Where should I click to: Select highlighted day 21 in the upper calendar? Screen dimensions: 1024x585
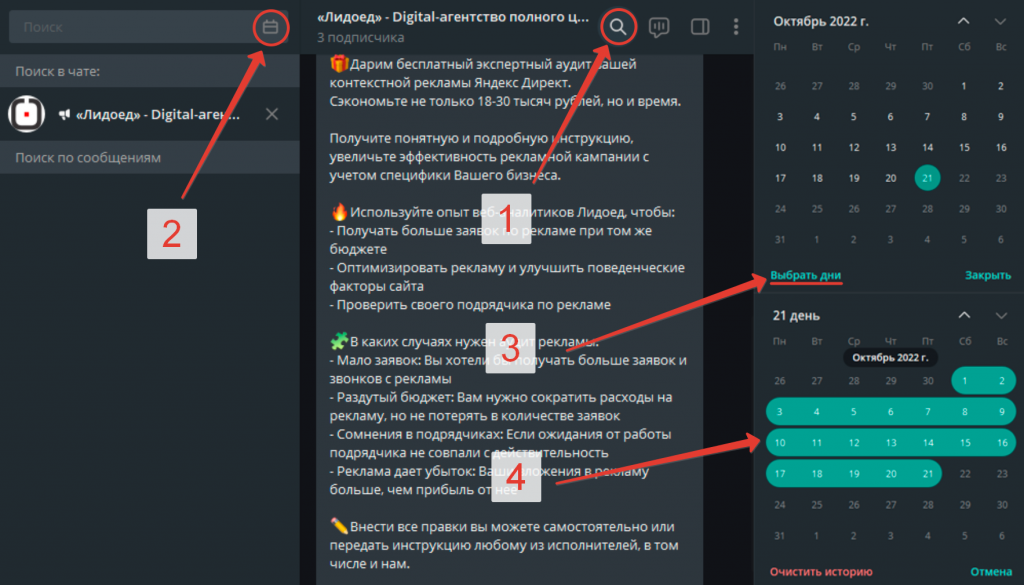[927, 178]
